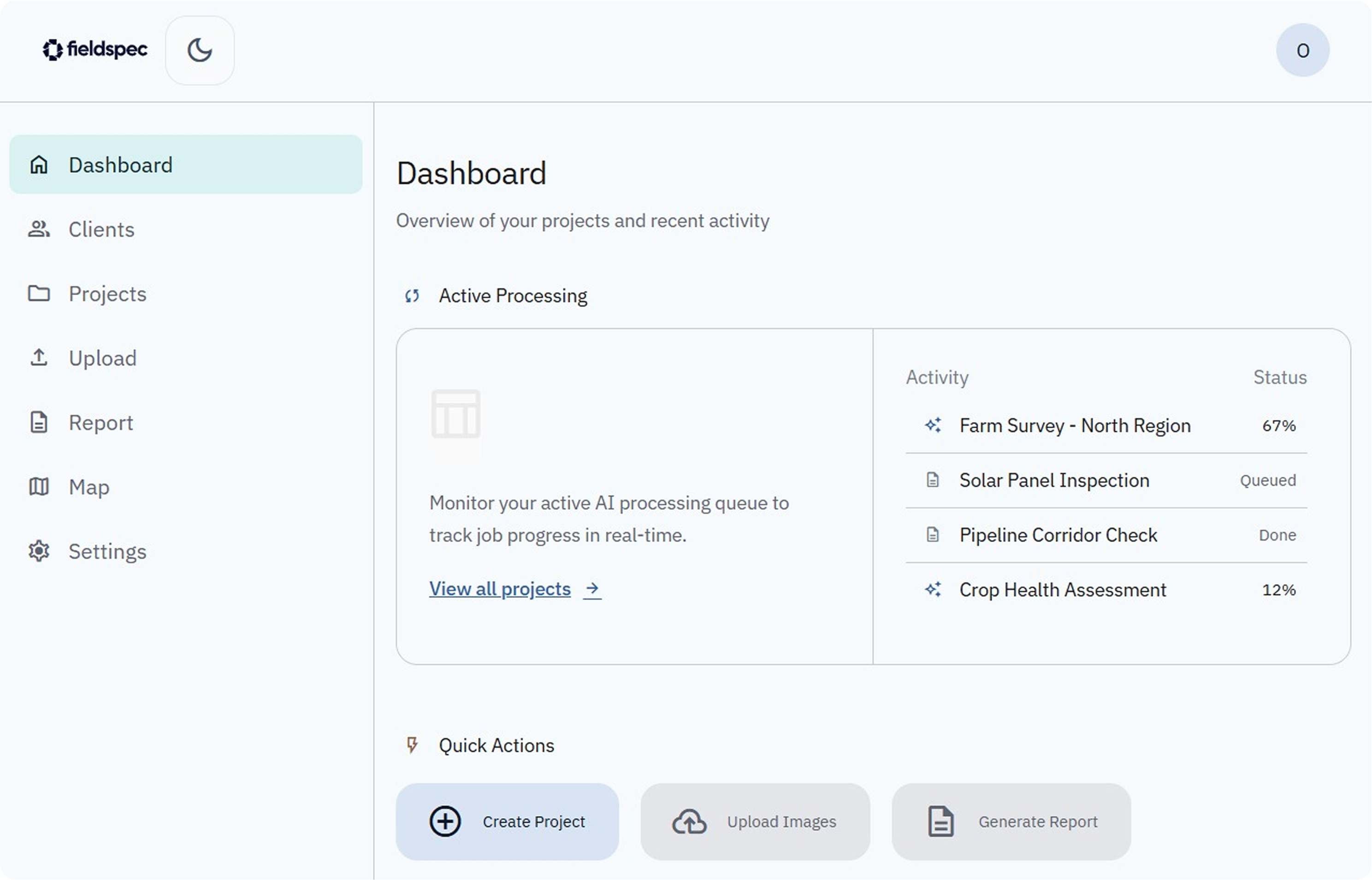Viewport: 1372px width, 880px height.
Task: Click the sparkle icon for Farm Survey - North Region
Action: (933, 425)
